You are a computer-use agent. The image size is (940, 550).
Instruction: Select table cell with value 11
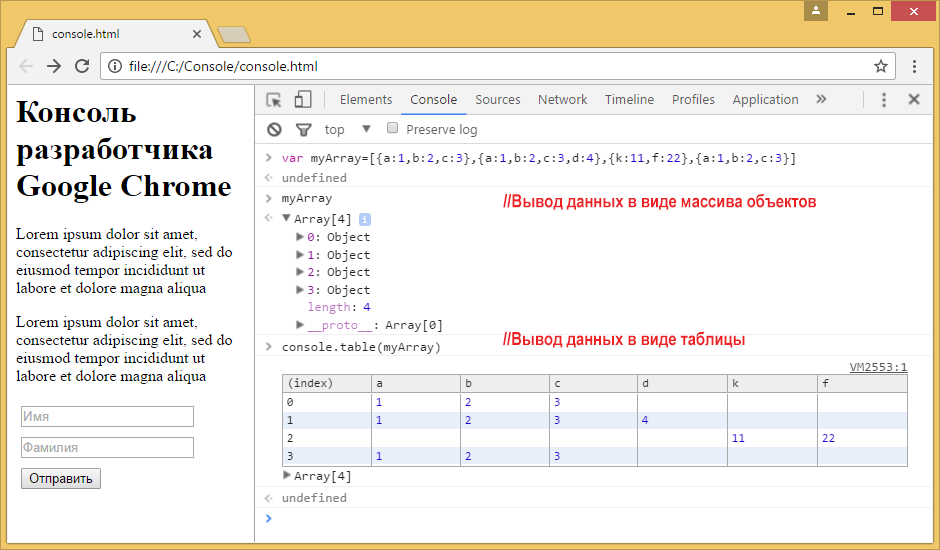[x=772, y=438]
